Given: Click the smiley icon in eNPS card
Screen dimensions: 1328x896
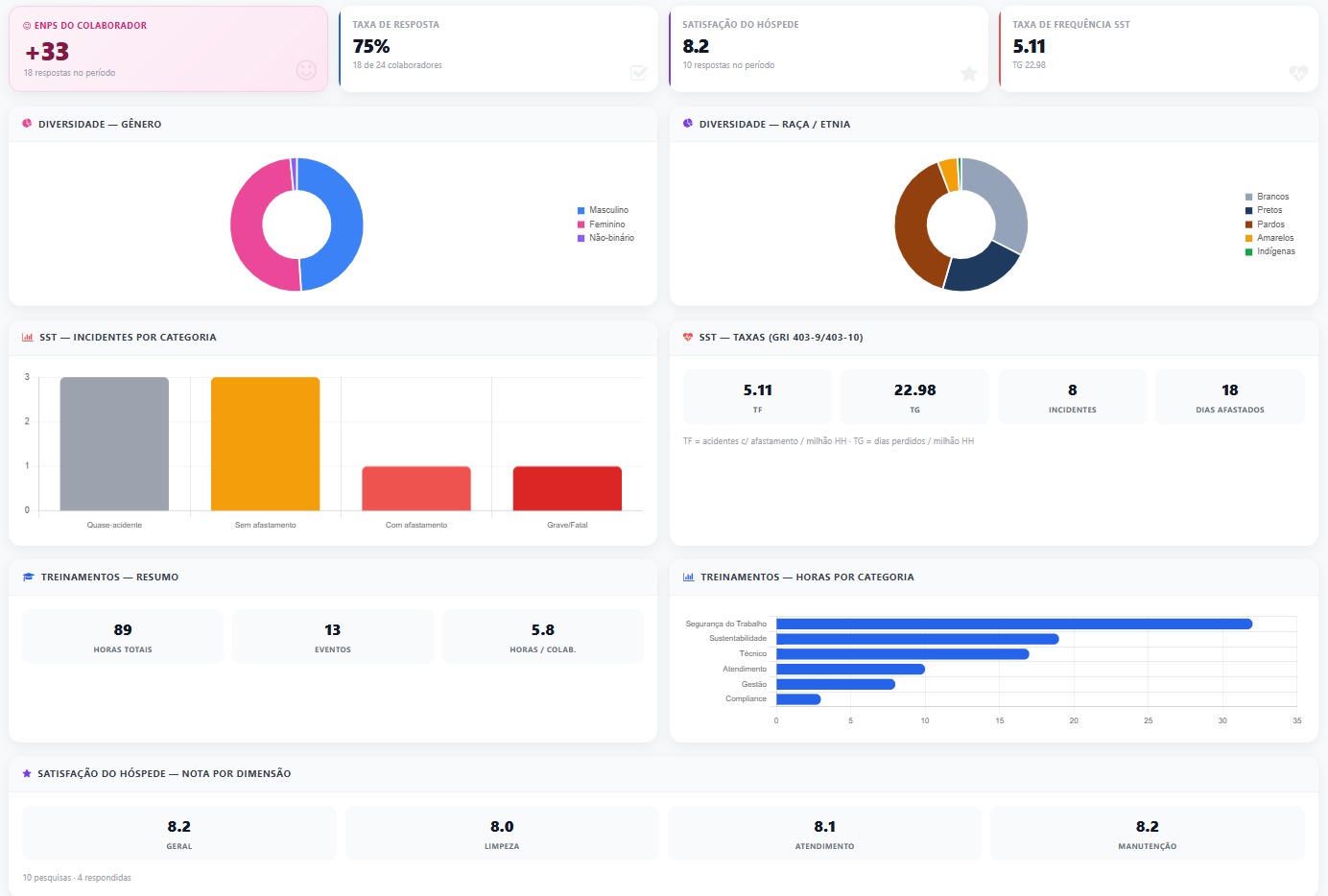Looking at the screenshot, I should point(306,70).
